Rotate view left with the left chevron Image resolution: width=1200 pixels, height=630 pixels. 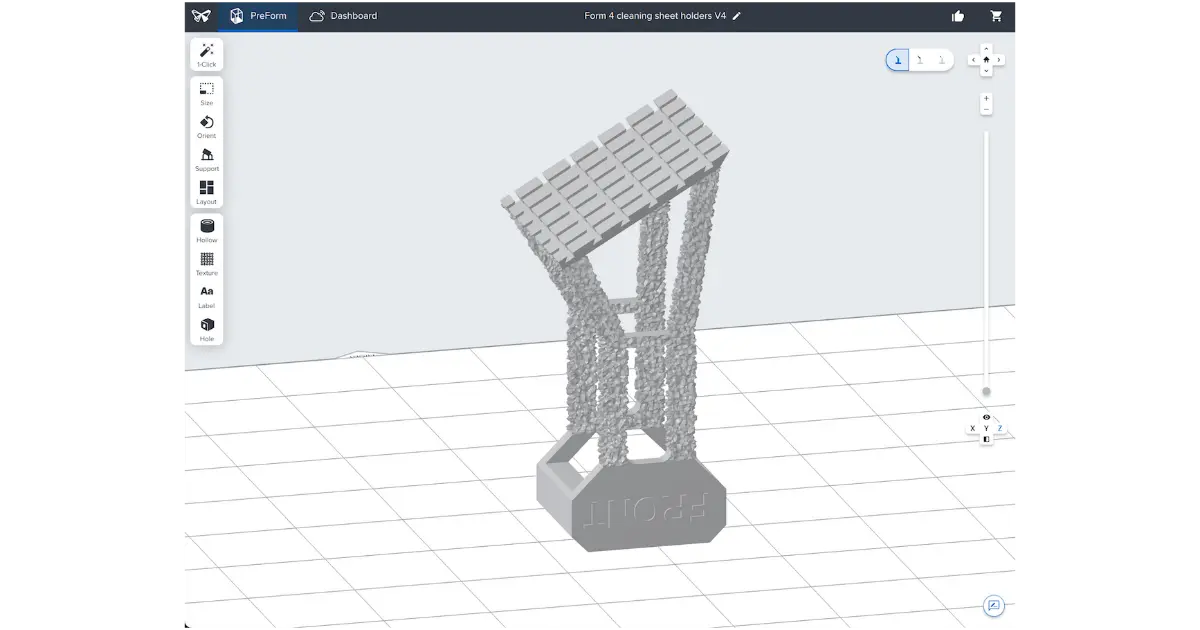pyautogui.click(x=974, y=60)
